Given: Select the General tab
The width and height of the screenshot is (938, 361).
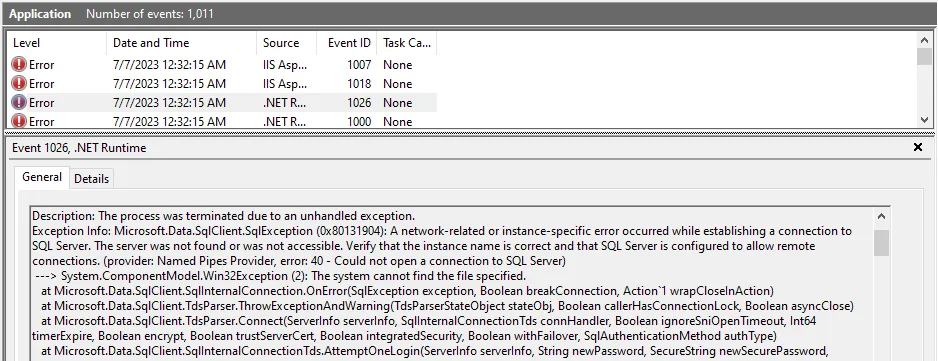Looking at the screenshot, I should click(x=42, y=177).
